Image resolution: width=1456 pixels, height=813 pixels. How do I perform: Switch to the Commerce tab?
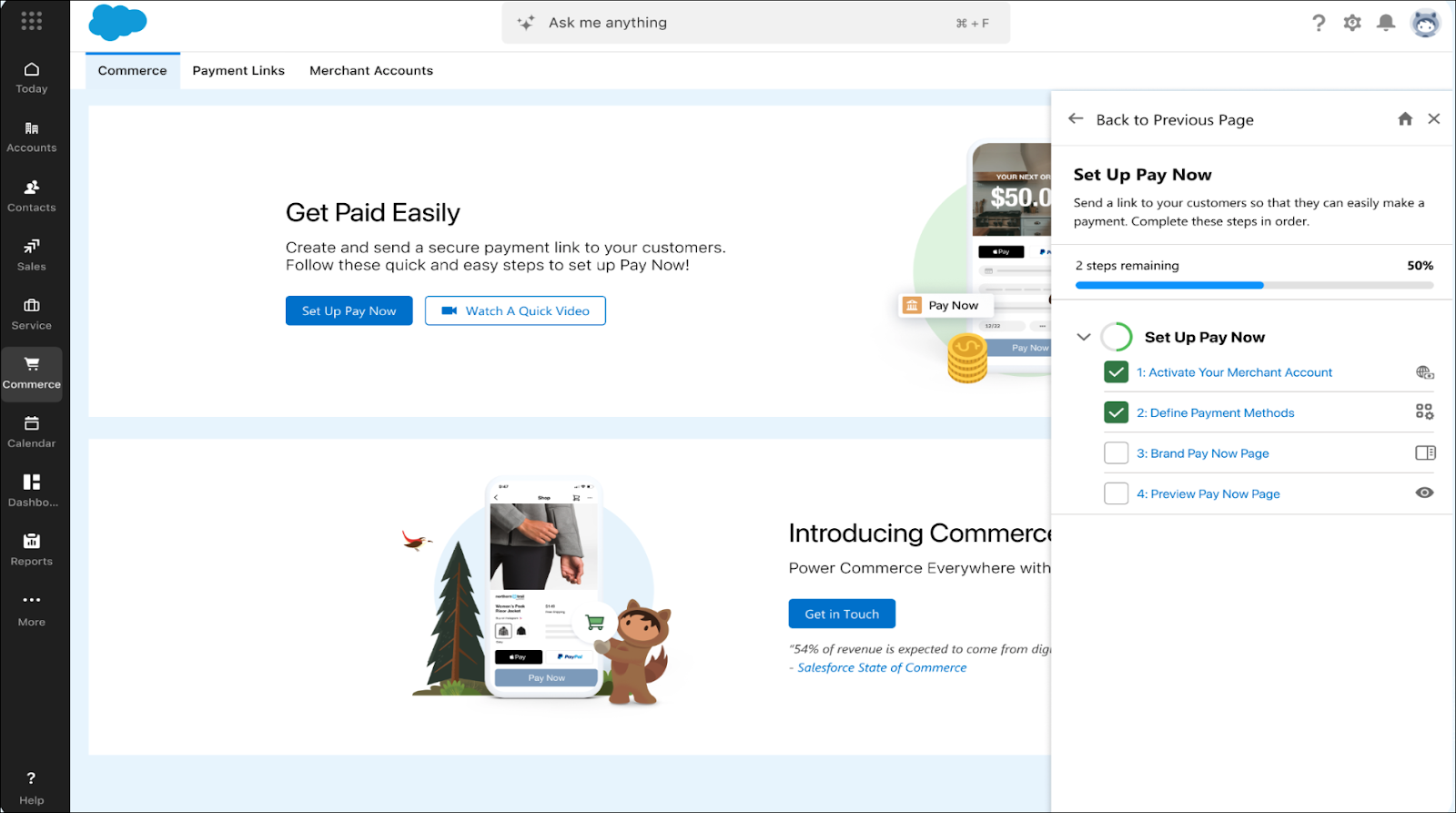tap(133, 71)
